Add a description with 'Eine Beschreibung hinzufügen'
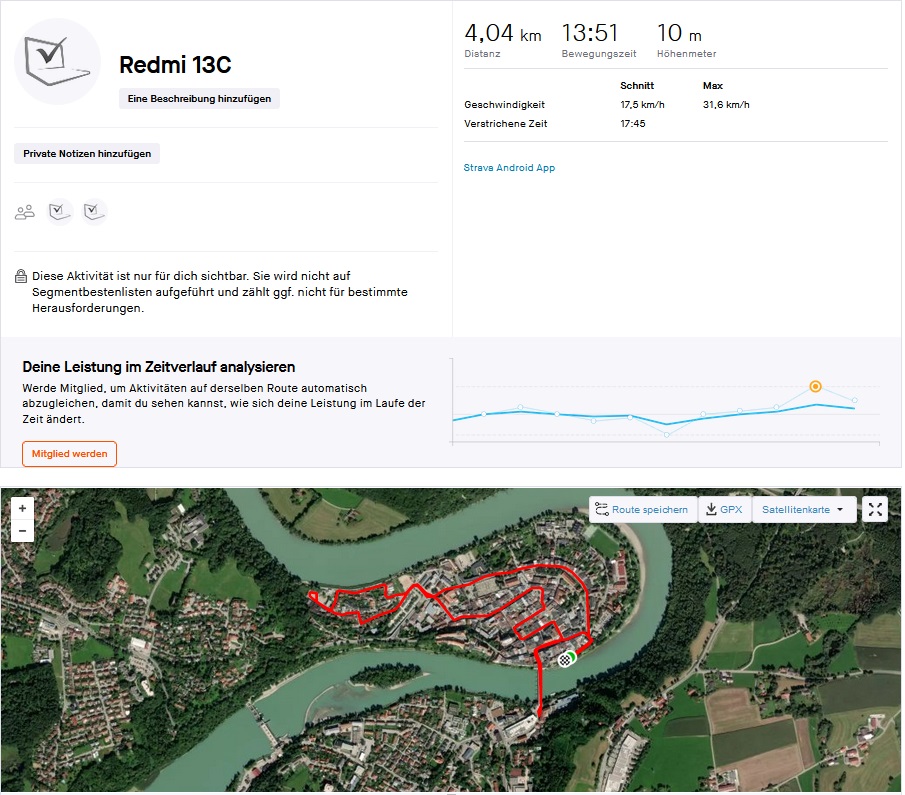The height and width of the screenshot is (795, 905). (199, 99)
